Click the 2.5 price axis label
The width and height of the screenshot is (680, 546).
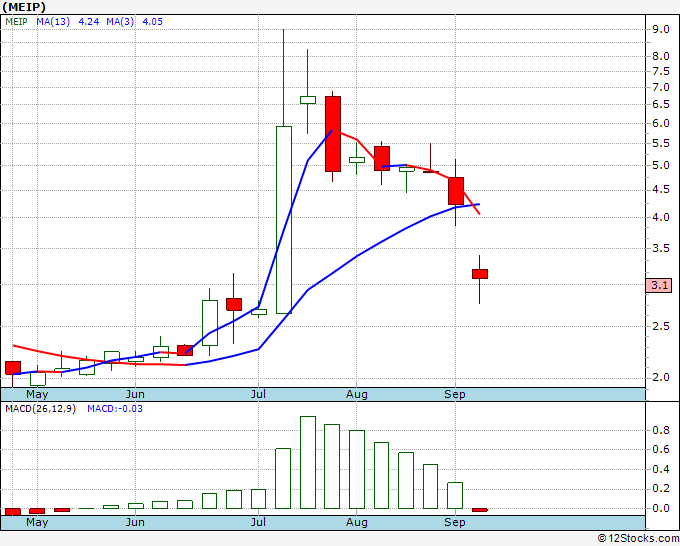661,326
